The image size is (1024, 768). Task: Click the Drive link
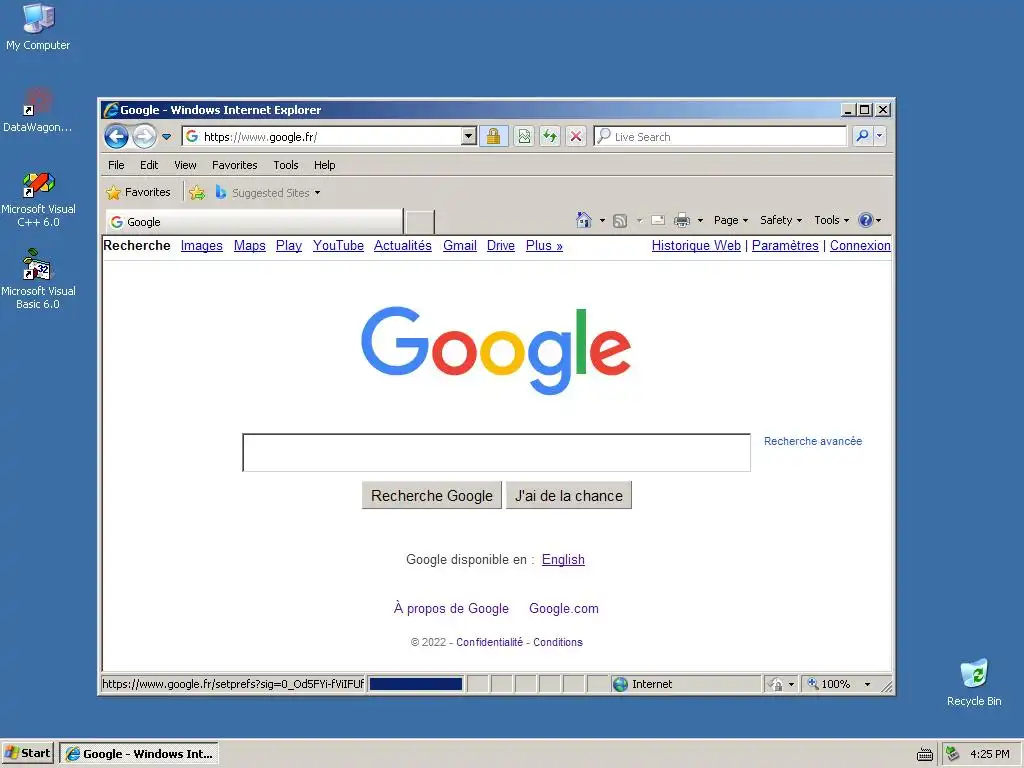[x=501, y=246]
